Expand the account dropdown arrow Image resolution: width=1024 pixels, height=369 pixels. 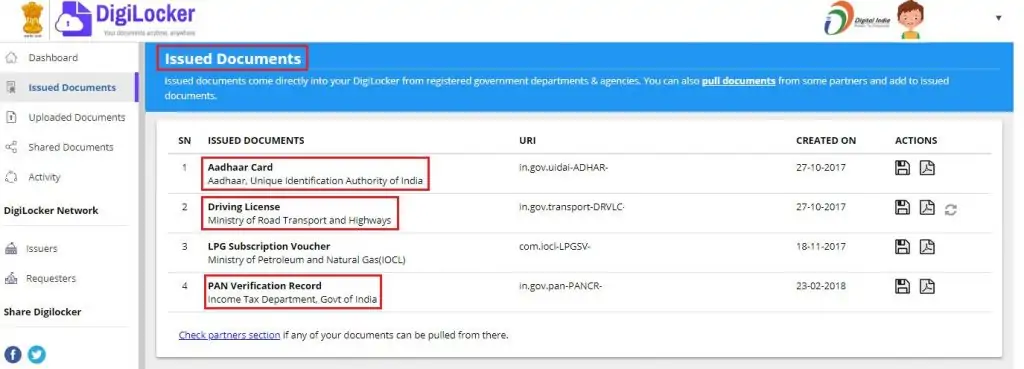[999, 18]
